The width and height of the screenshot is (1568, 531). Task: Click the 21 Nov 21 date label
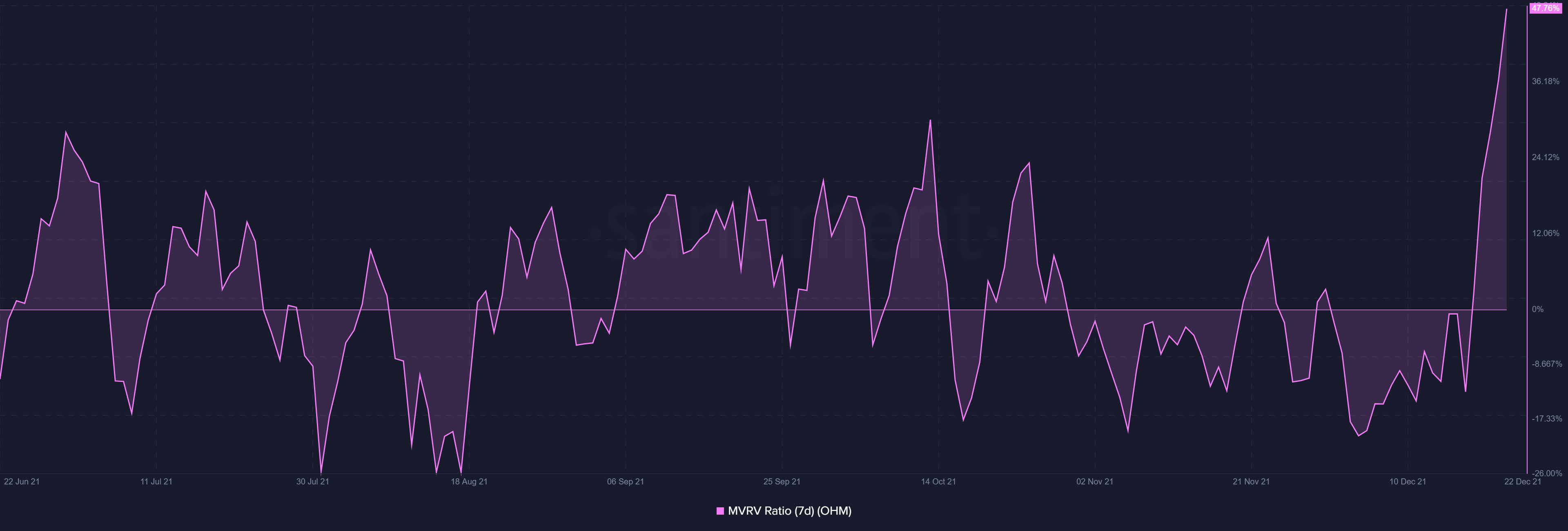click(x=1251, y=482)
